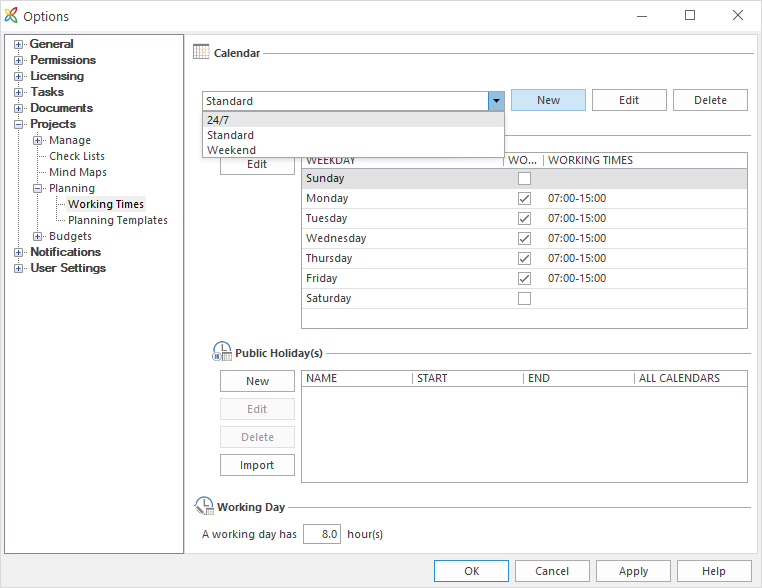
Task: Select Working Times in the tree
Action: tap(106, 204)
